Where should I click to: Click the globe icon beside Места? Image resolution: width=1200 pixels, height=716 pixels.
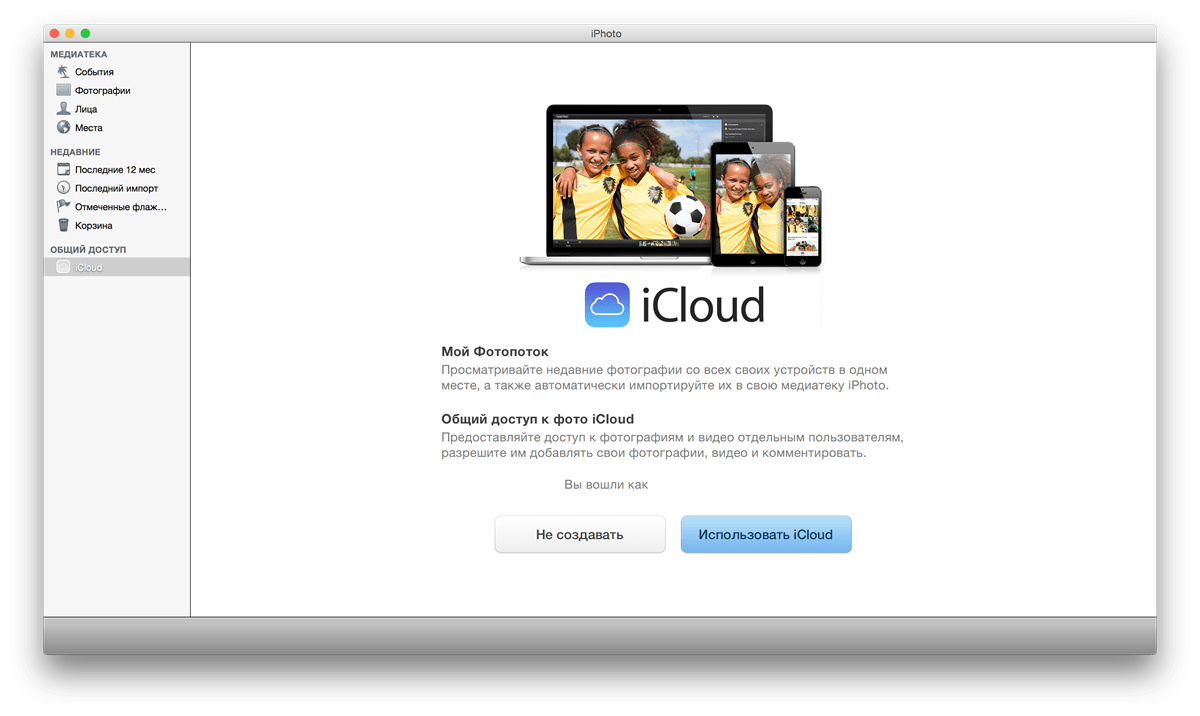click(63, 128)
